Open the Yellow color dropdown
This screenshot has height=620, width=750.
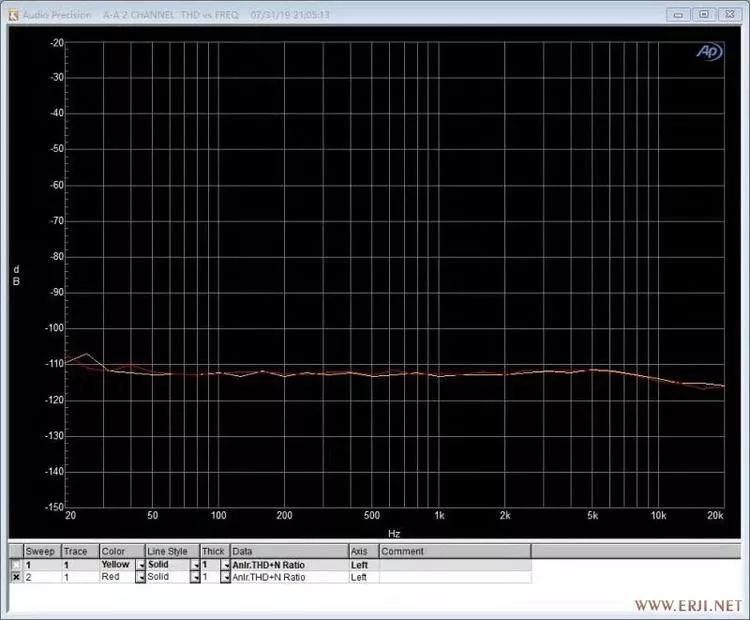[x=140, y=565]
